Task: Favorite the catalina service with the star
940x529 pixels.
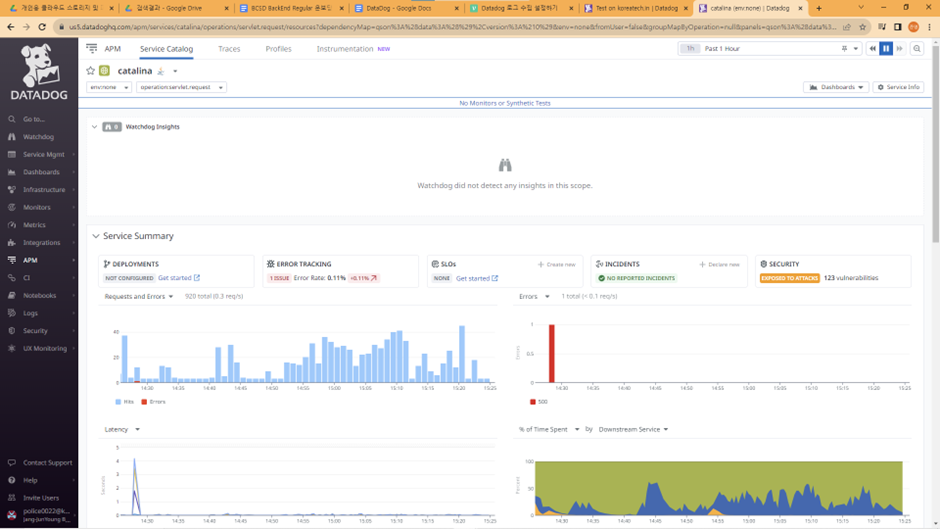Action: click(91, 71)
